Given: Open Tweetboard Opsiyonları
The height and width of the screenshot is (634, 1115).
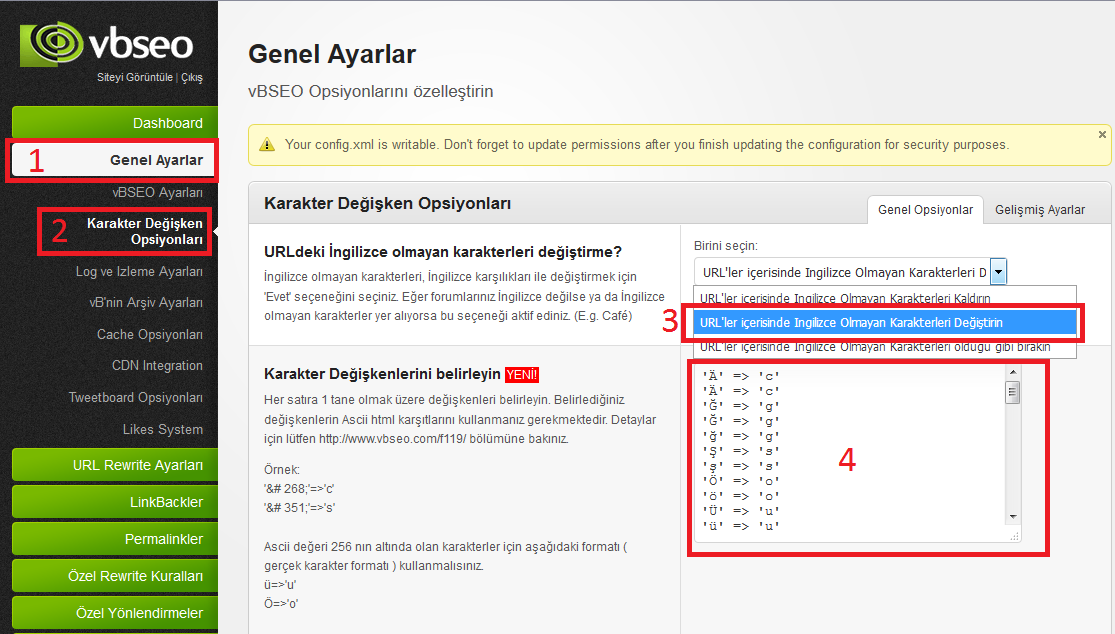Looking at the screenshot, I should pyautogui.click(x=136, y=397).
